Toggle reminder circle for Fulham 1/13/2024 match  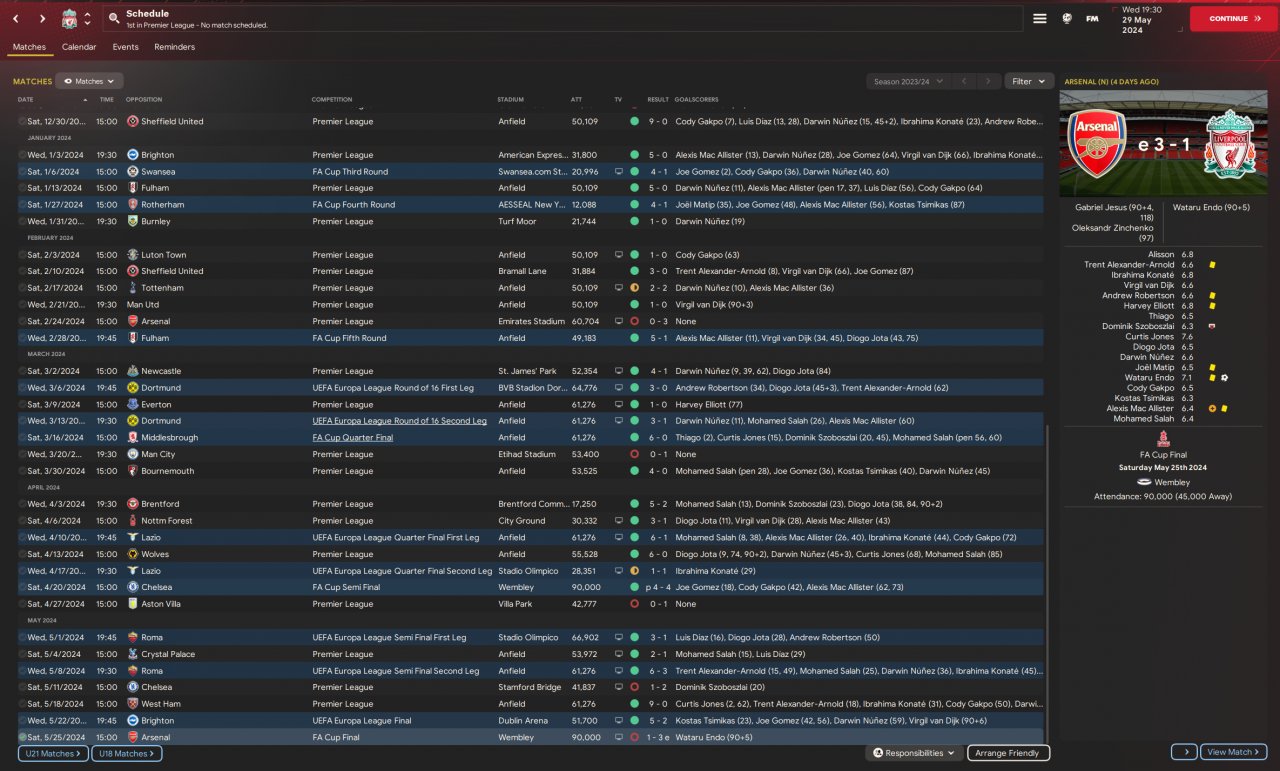coord(22,188)
